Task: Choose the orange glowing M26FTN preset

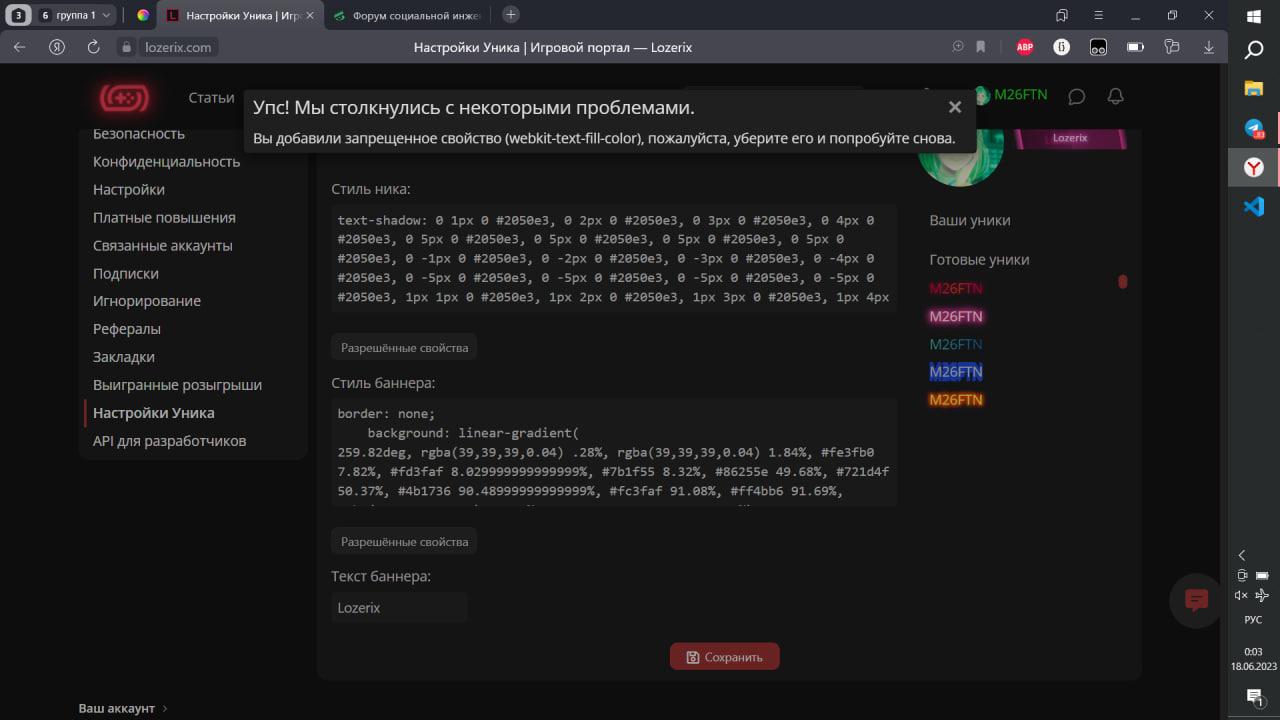Action: [956, 400]
